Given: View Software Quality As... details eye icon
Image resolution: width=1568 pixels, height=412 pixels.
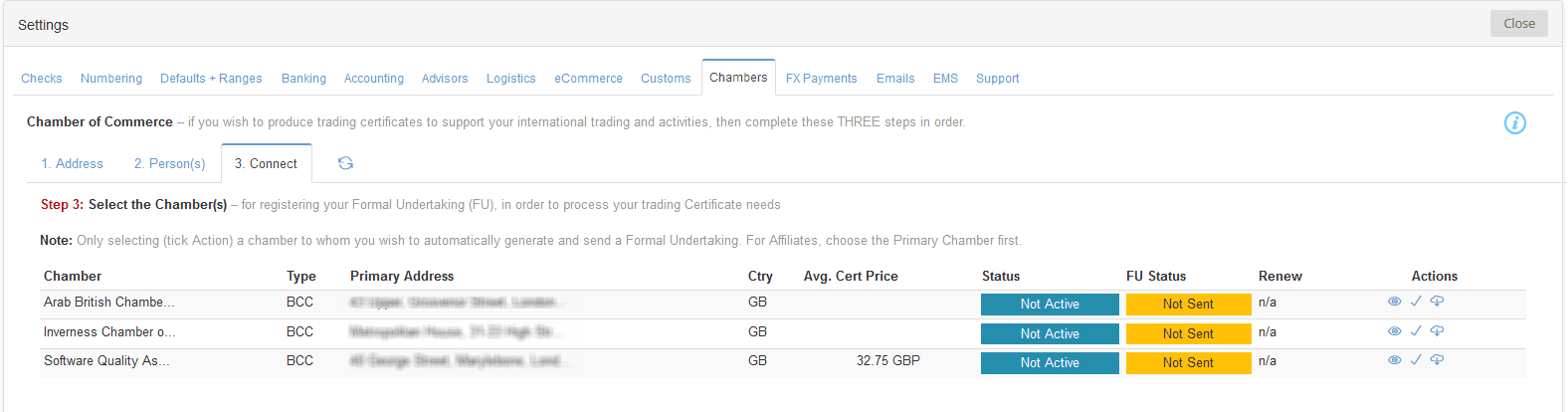Looking at the screenshot, I should point(1394,360).
